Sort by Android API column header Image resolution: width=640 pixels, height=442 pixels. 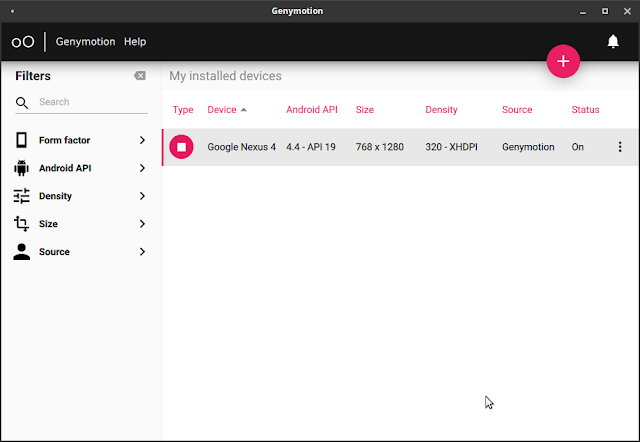[312, 110]
